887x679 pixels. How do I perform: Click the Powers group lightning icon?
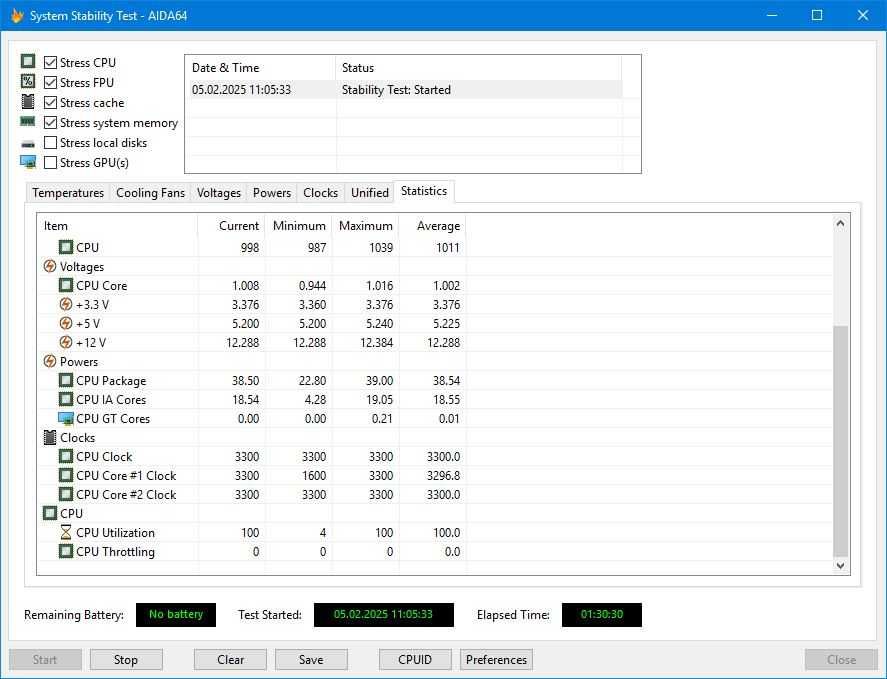point(50,362)
